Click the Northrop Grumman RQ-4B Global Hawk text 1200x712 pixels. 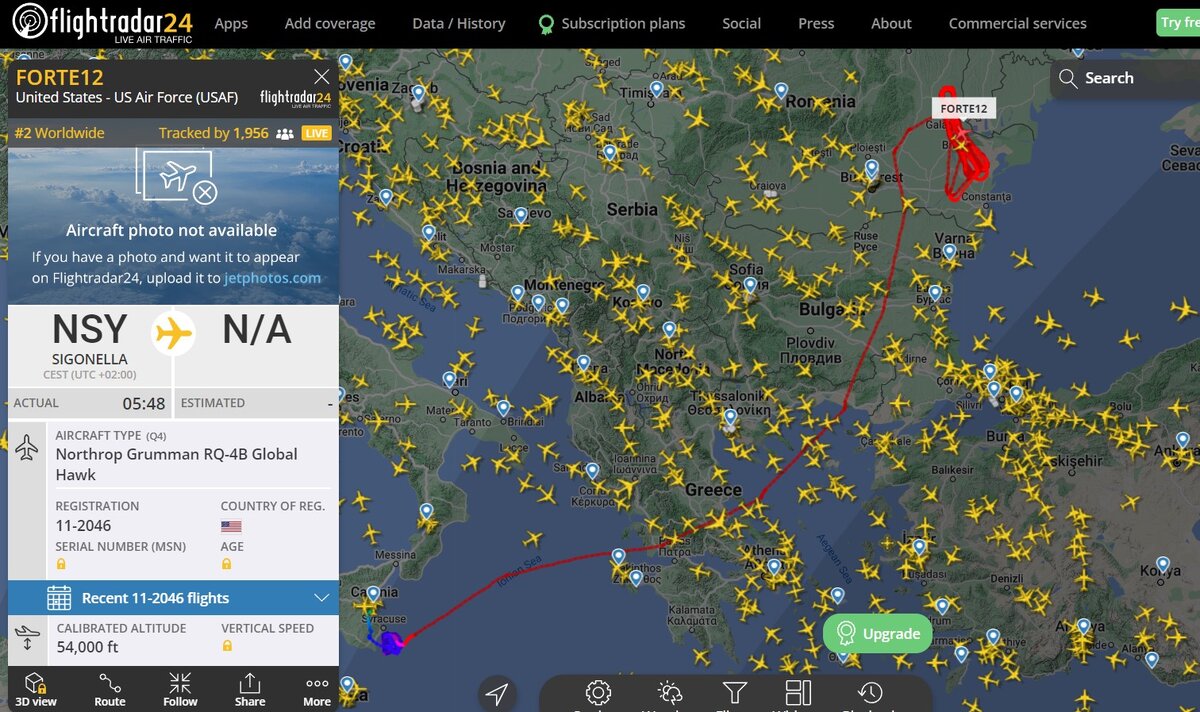(x=176, y=464)
